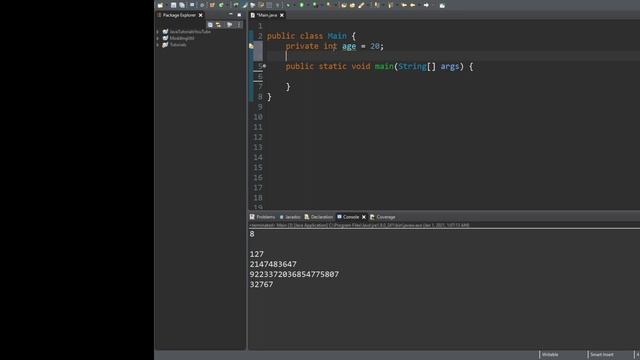Click the Collapse All icon in Package Explorer
The image size is (640, 360).
click(x=210, y=25)
